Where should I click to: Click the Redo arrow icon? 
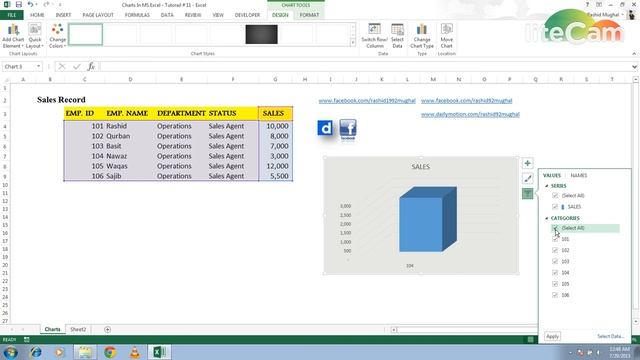coord(46,4)
